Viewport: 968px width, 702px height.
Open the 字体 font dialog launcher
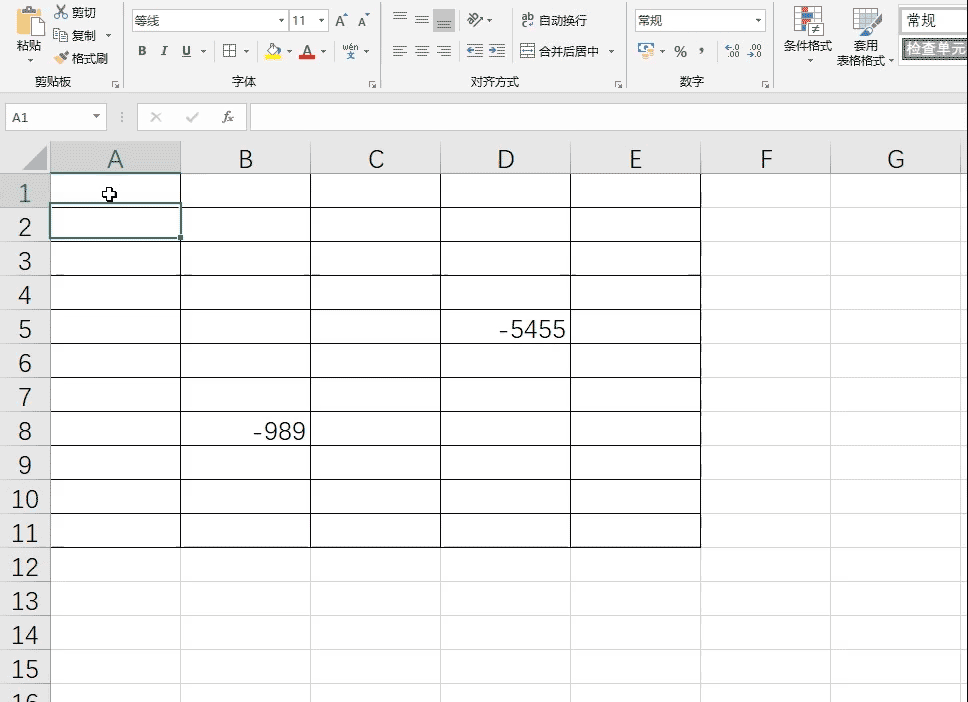[x=372, y=85]
